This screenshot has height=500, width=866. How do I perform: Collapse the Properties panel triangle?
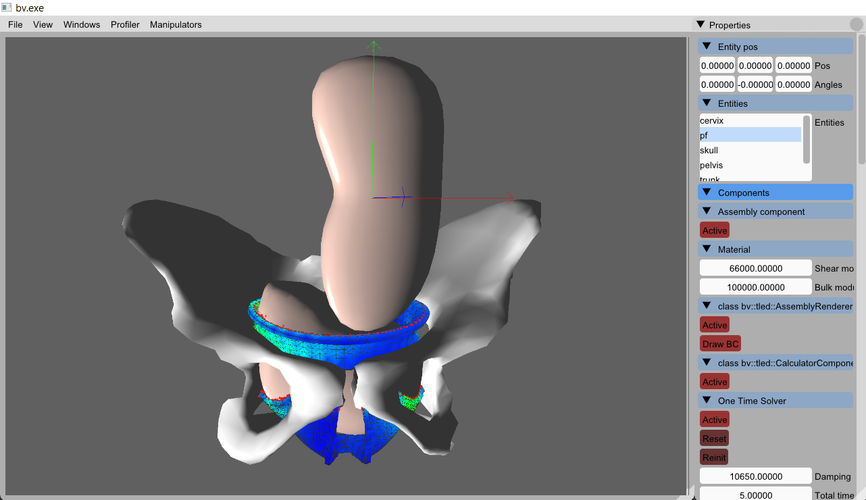pyautogui.click(x=700, y=24)
